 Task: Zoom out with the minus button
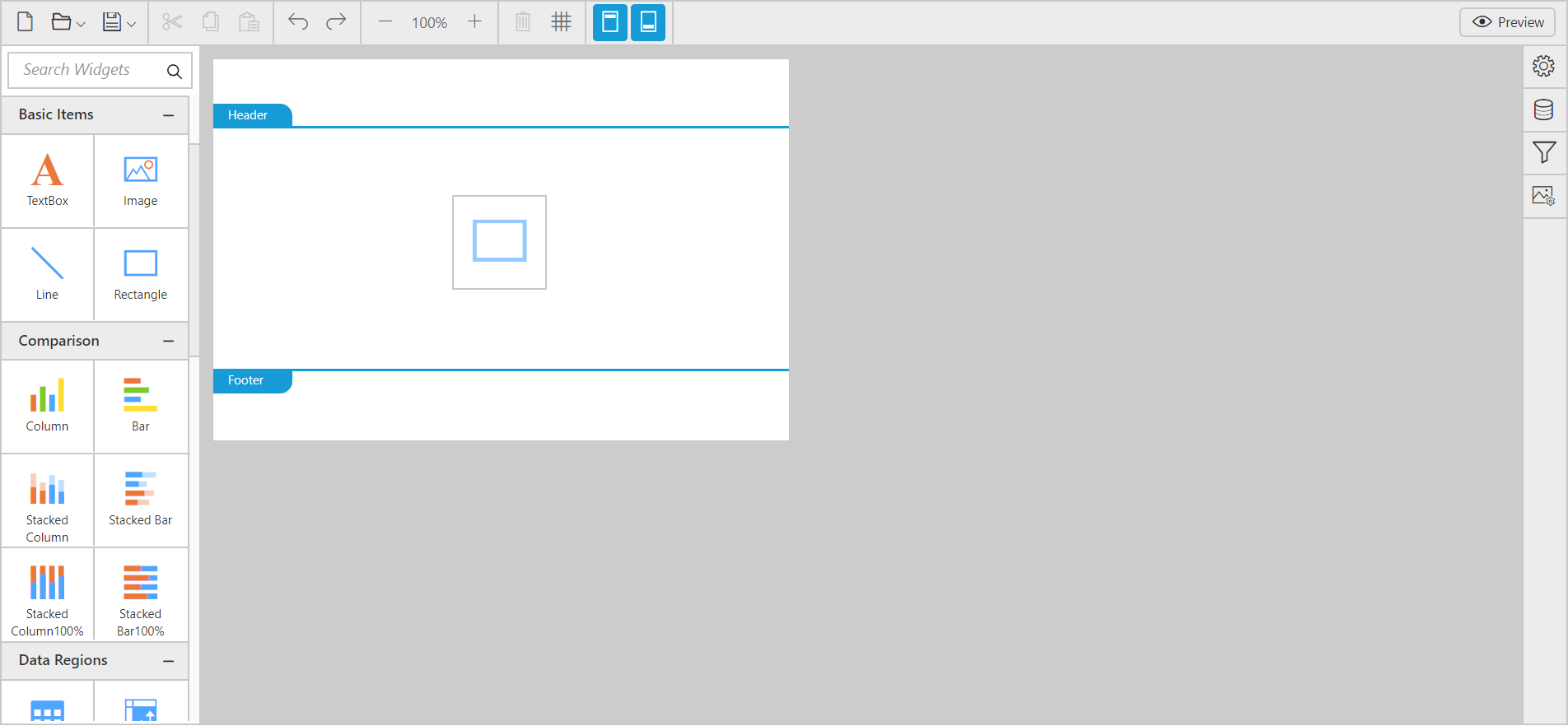click(385, 22)
